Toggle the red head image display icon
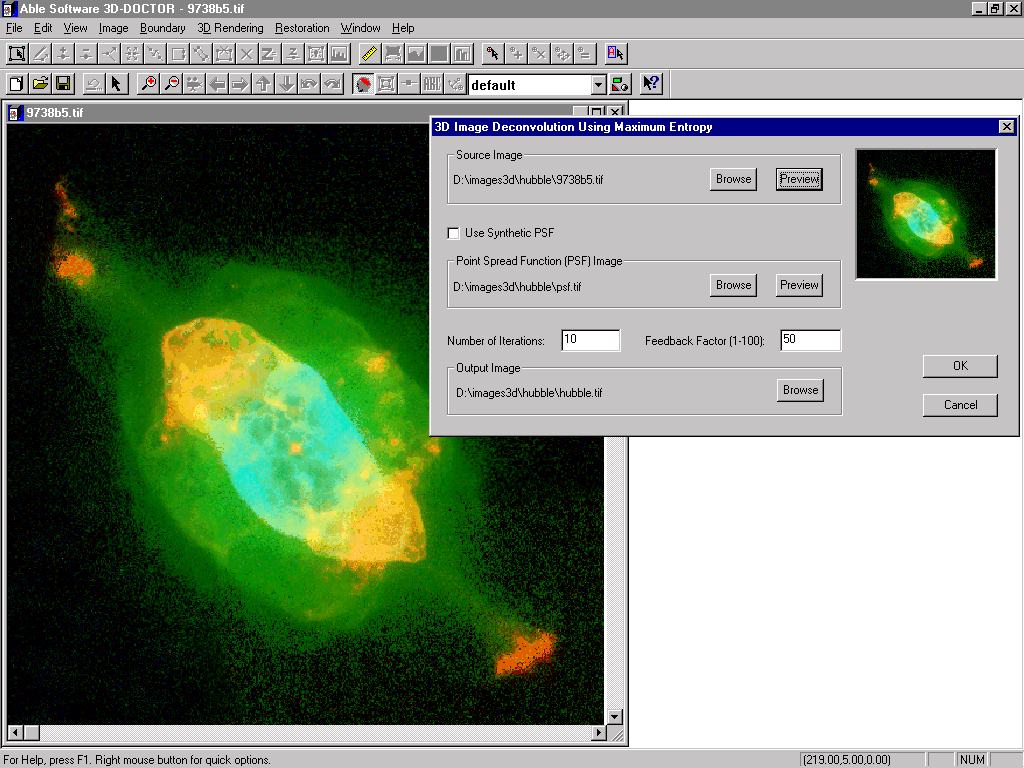Screen dimensions: 1024x768 point(363,84)
